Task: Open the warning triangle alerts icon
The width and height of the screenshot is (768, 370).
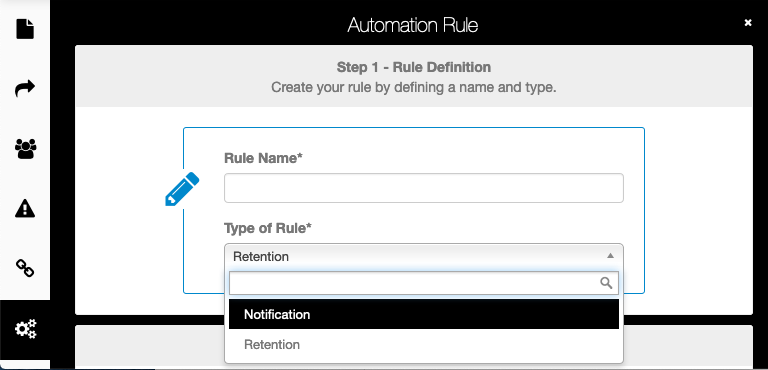Action: (25, 209)
